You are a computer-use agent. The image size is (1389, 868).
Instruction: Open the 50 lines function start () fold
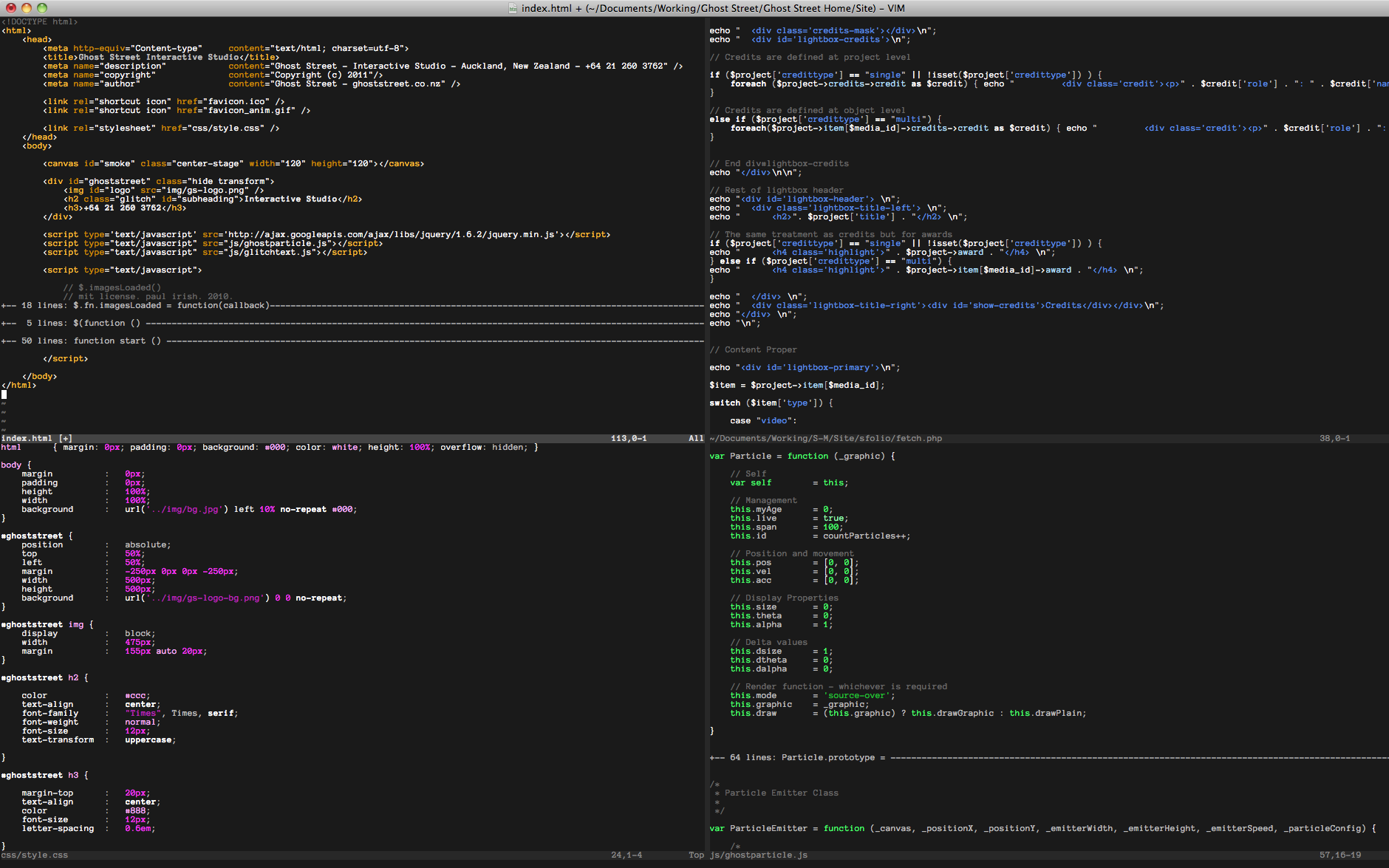(352, 341)
